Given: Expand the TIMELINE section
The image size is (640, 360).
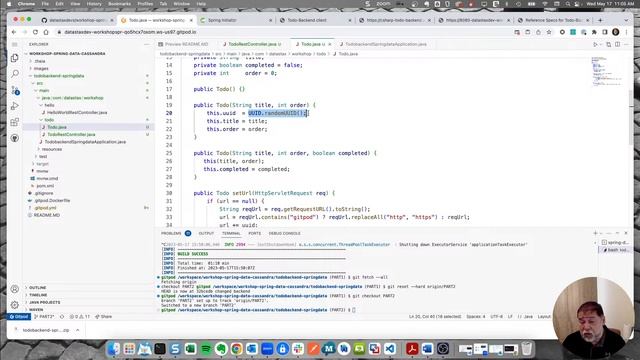Looking at the screenshot, I should pyautogui.click(x=38, y=295).
